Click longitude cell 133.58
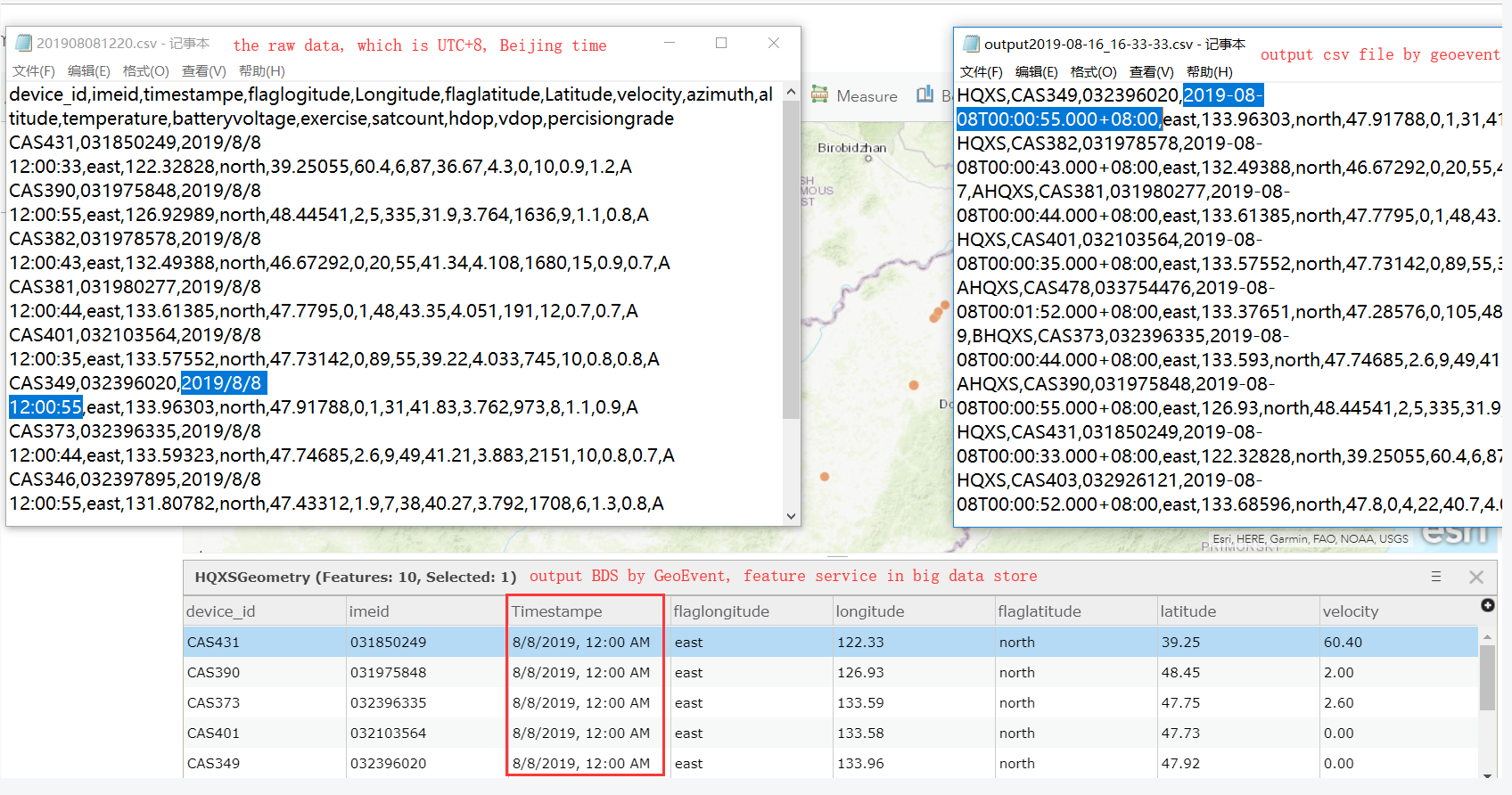The height and width of the screenshot is (795, 1512). 914,733
